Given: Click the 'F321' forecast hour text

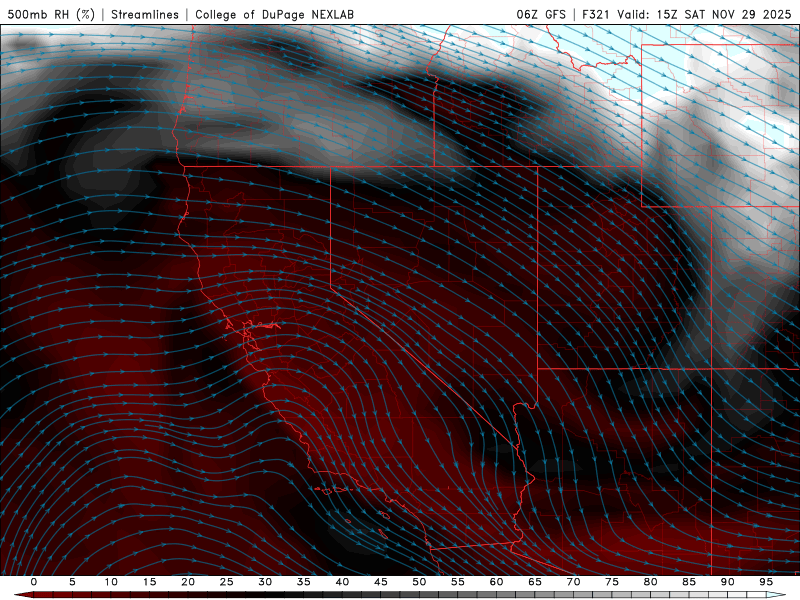Looking at the screenshot, I should point(596,14).
